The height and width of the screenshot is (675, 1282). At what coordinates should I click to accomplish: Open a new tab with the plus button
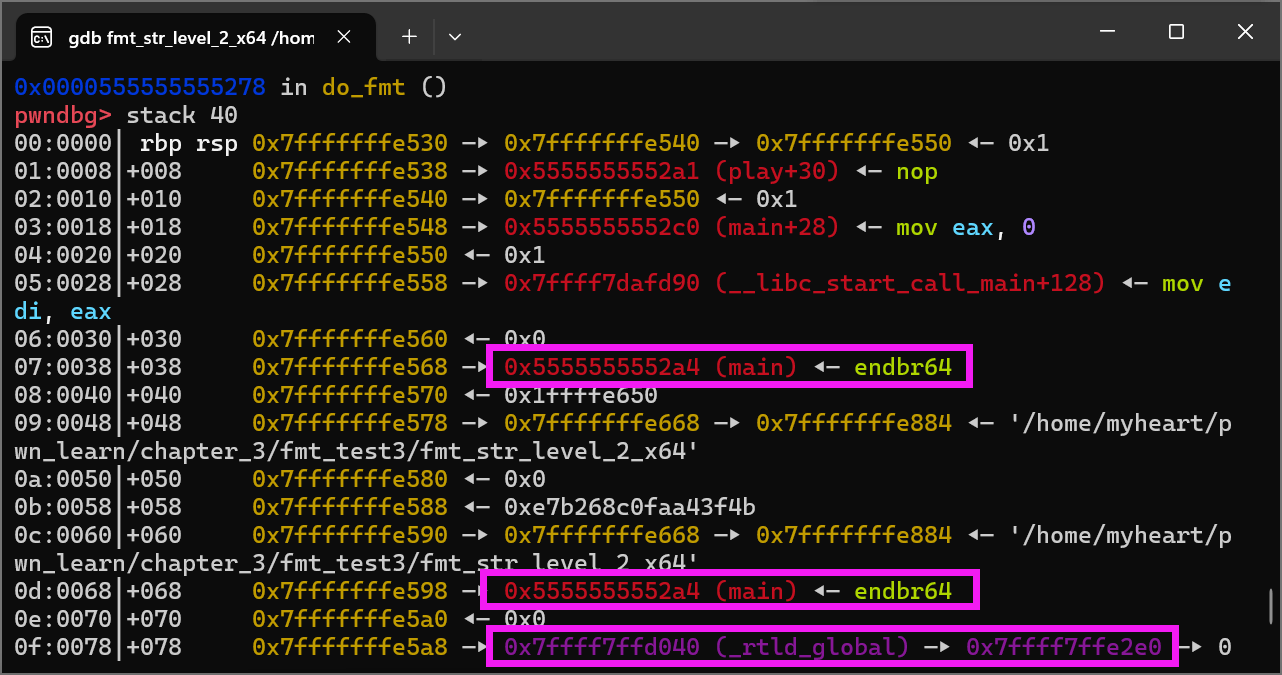(409, 36)
